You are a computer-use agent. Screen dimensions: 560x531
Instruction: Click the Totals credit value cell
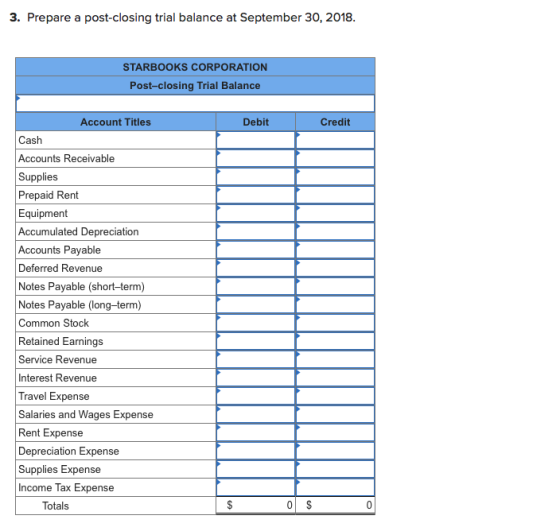tap(335, 505)
